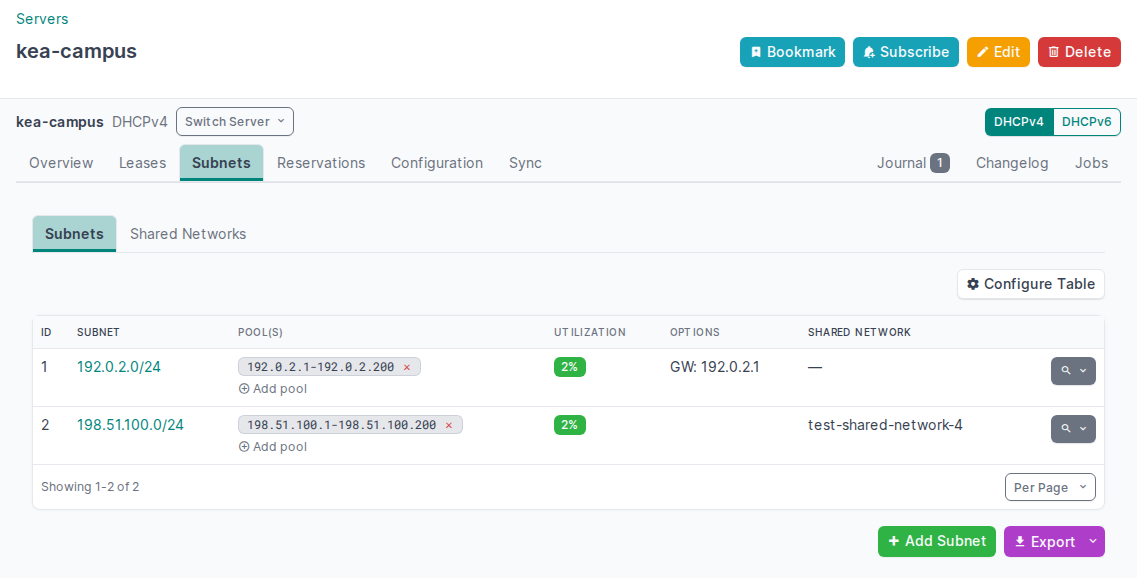Open Configure Table settings

point(1030,284)
